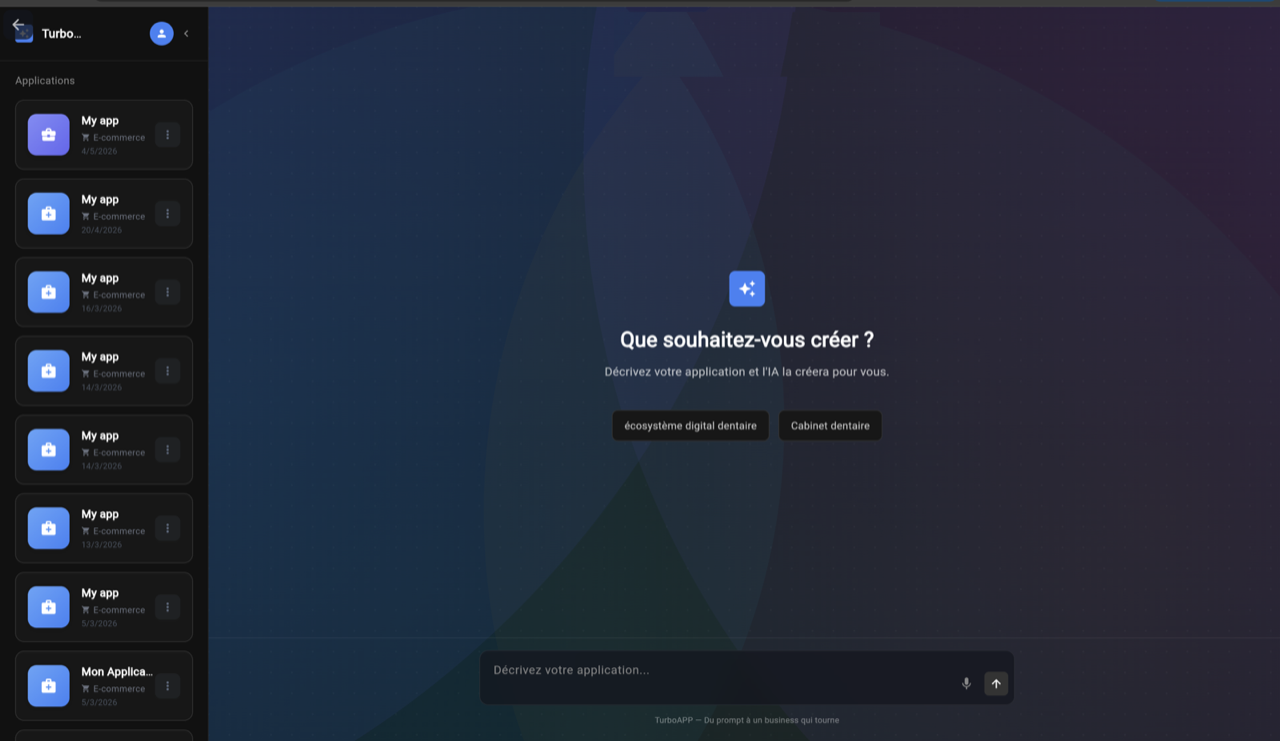Open the purple icon of app dated 4/5/2026
The image size is (1280, 741).
coord(49,134)
